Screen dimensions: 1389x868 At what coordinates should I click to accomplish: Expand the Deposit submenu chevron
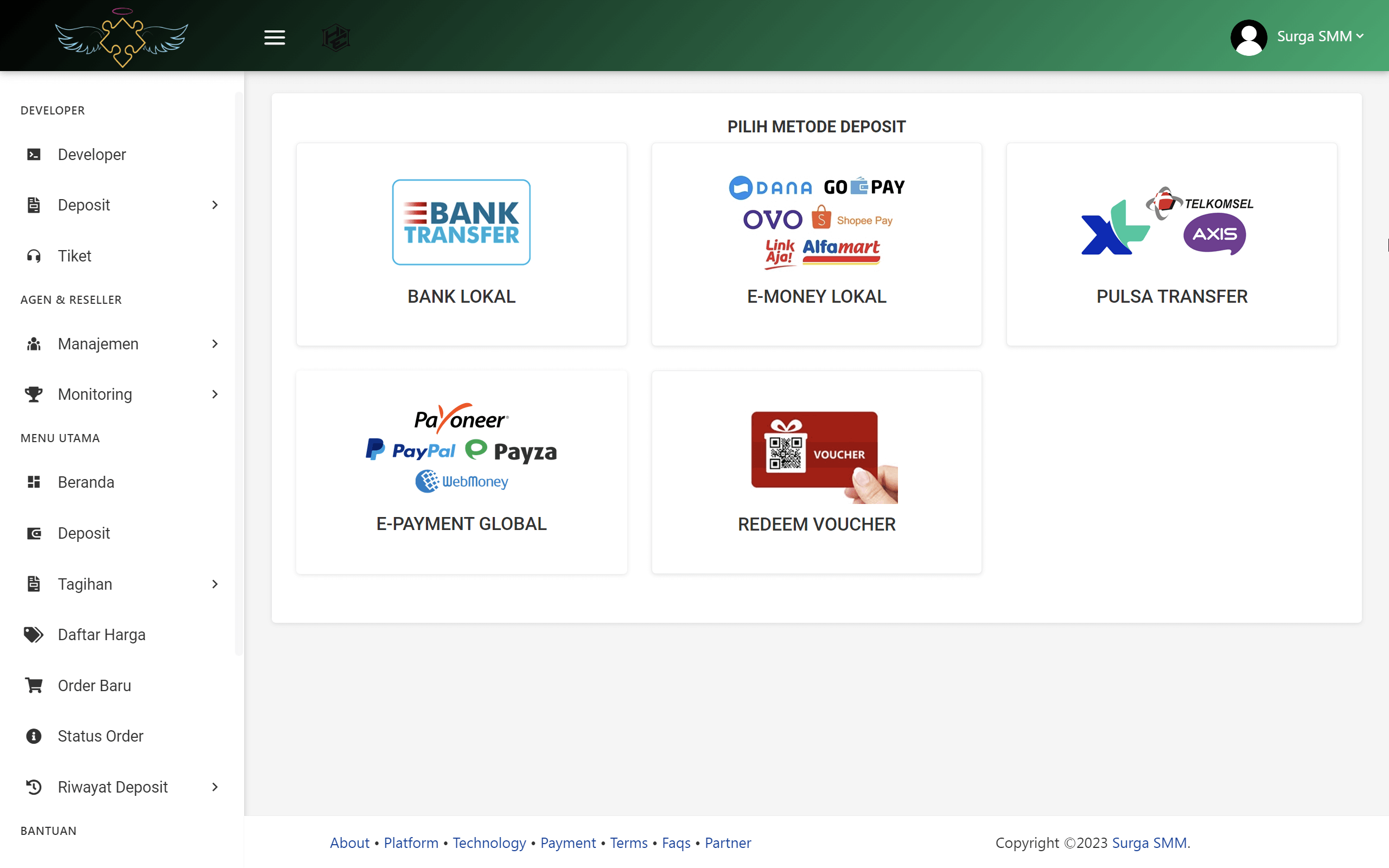point(215,205)
